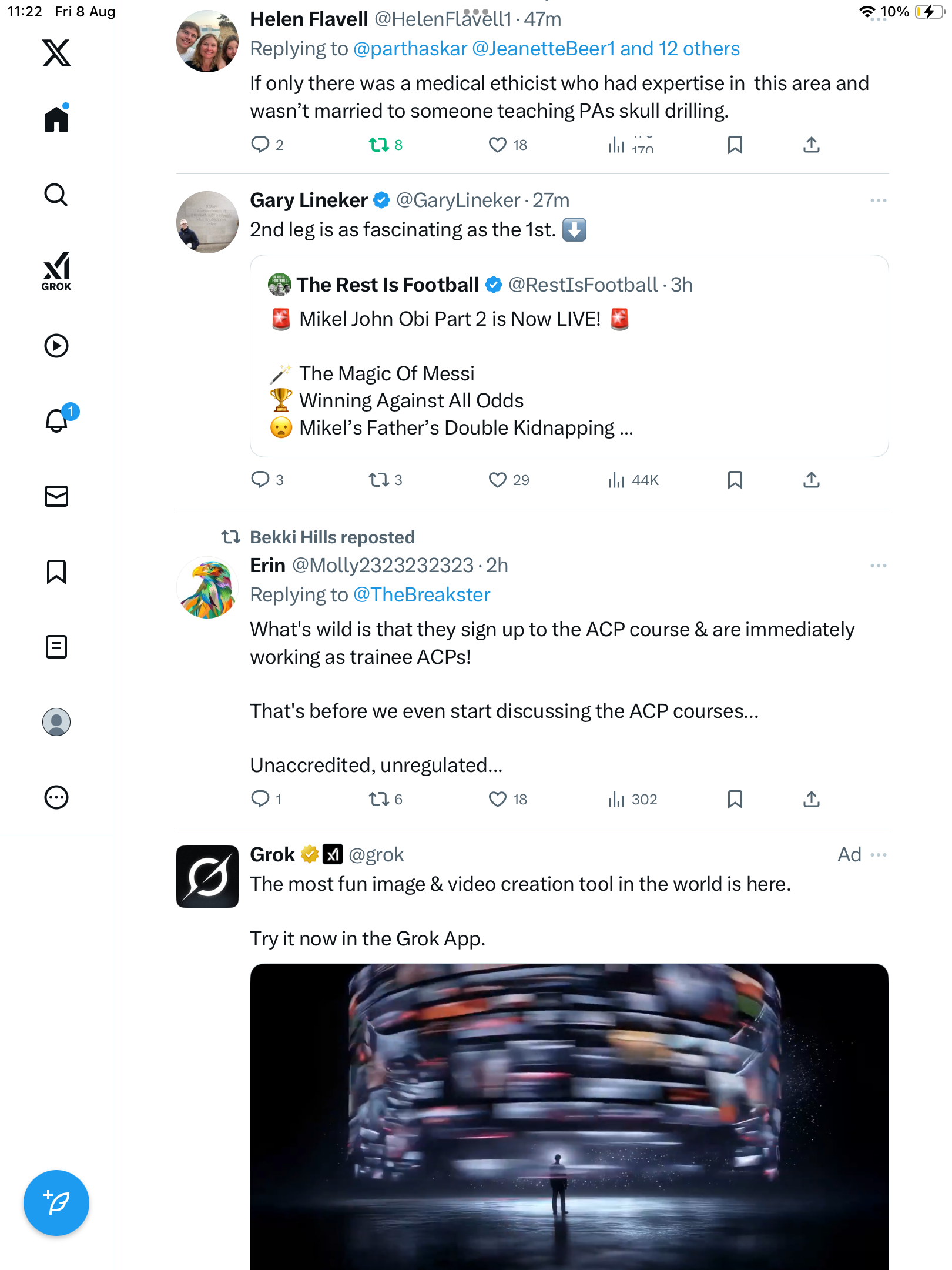
Task: Reply to Erin's ACP post
Action: pos(260,799)
